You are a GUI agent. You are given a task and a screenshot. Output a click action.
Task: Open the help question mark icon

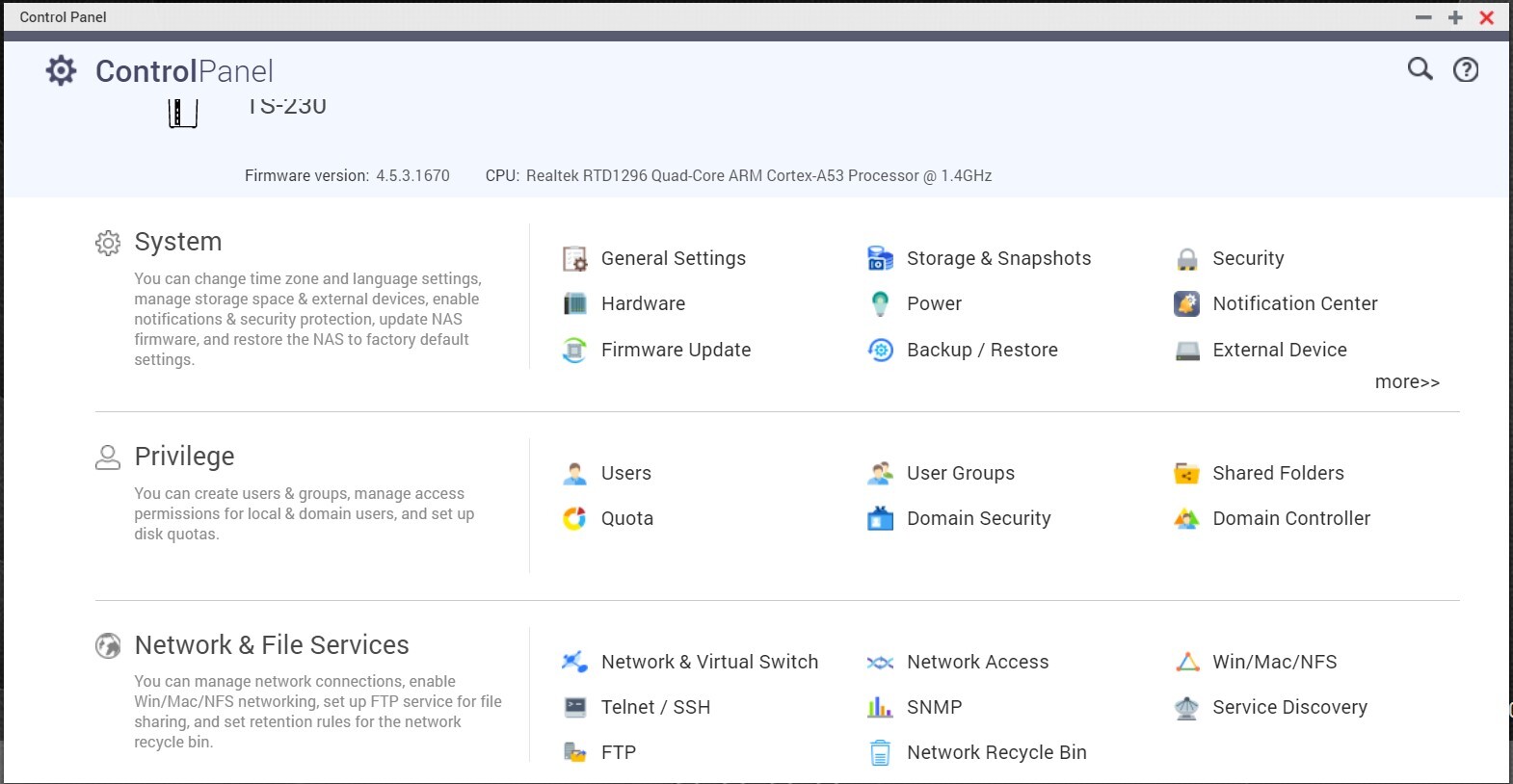pos(1466,69)
